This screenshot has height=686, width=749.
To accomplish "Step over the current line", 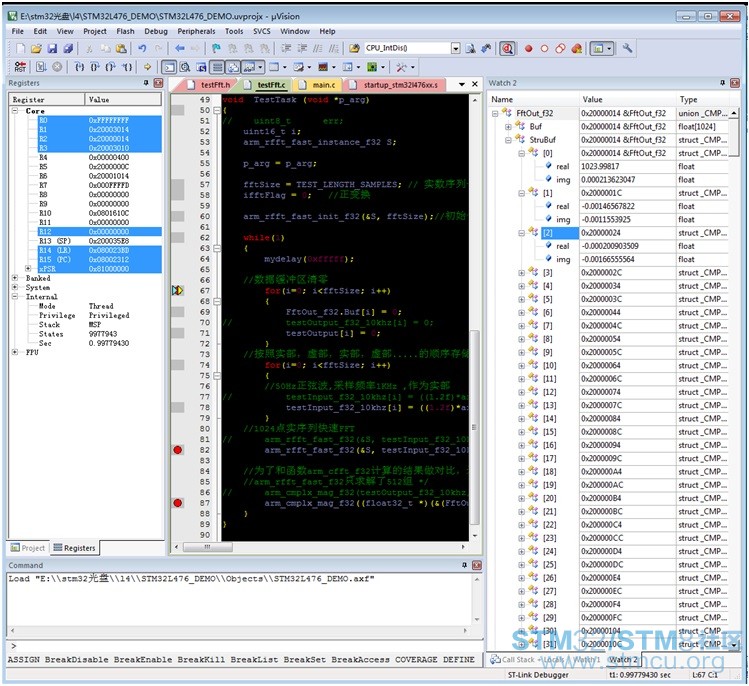I will tap(95, 67).
